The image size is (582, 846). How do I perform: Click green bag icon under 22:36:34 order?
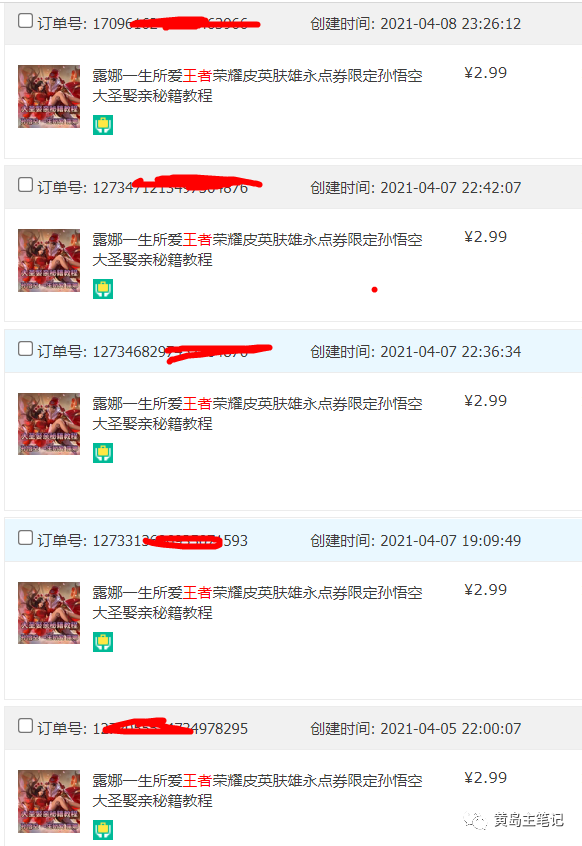click(x=102, y=453)
